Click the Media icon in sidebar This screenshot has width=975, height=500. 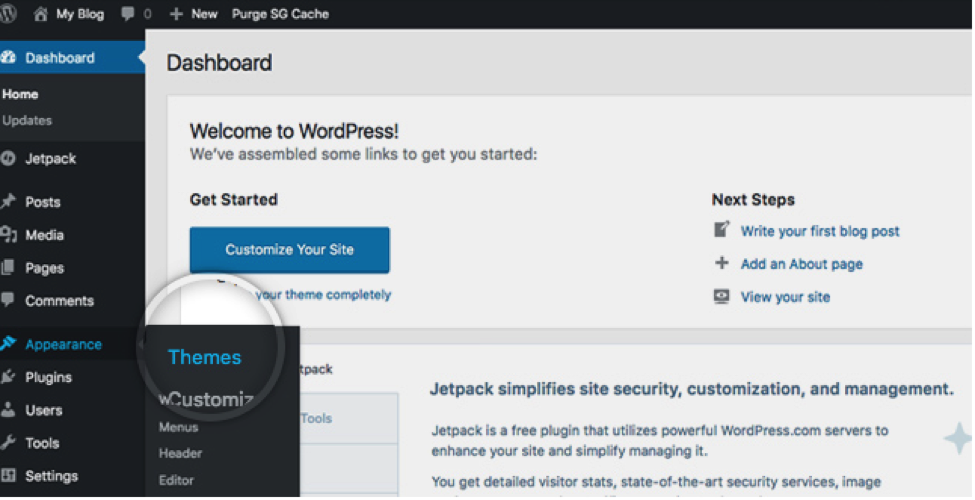tap(8, 234)
